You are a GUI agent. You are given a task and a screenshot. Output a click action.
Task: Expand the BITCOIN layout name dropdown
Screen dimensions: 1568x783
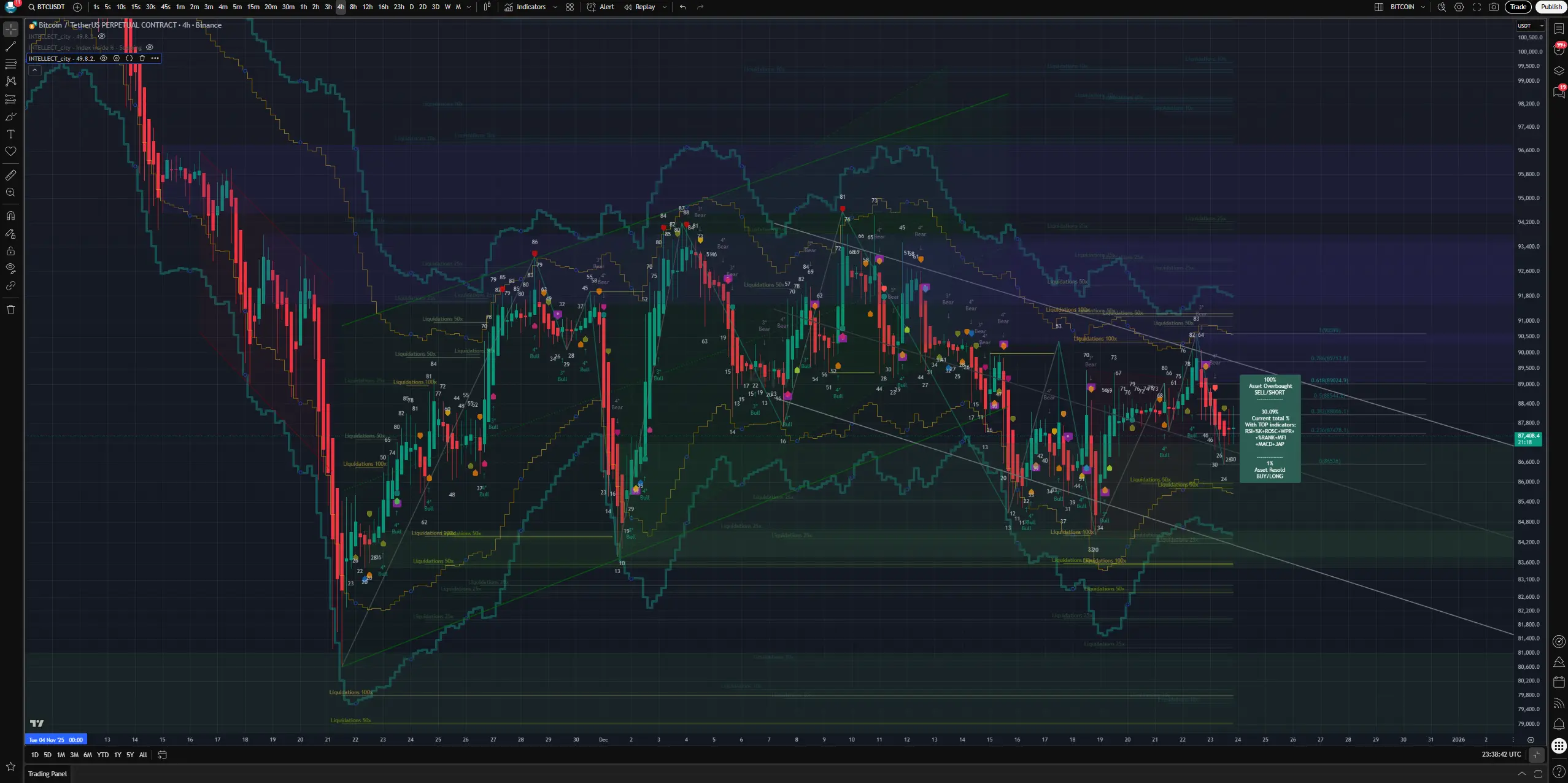coord(1423,7)
